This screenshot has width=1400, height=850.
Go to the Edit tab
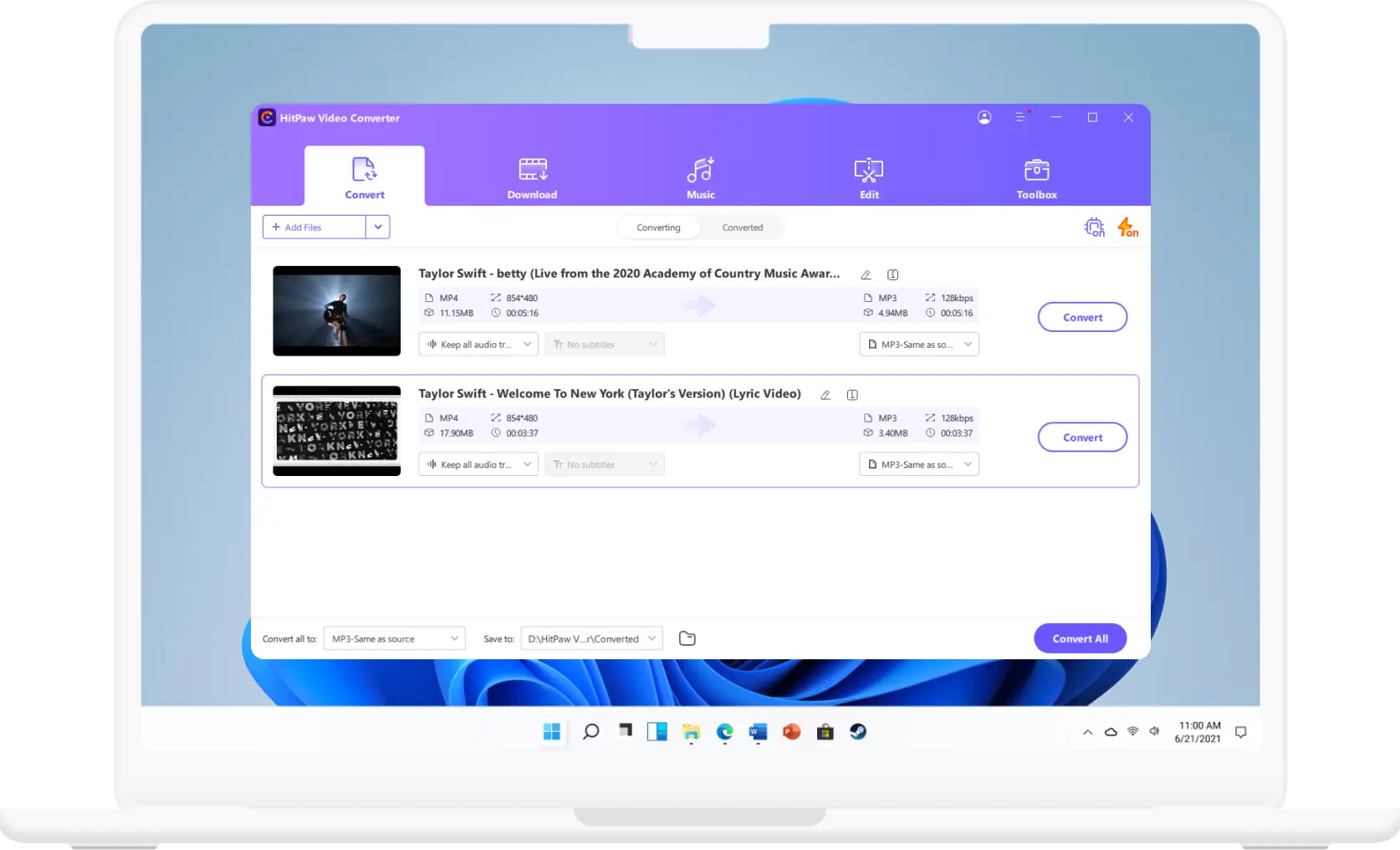point(869,177)
